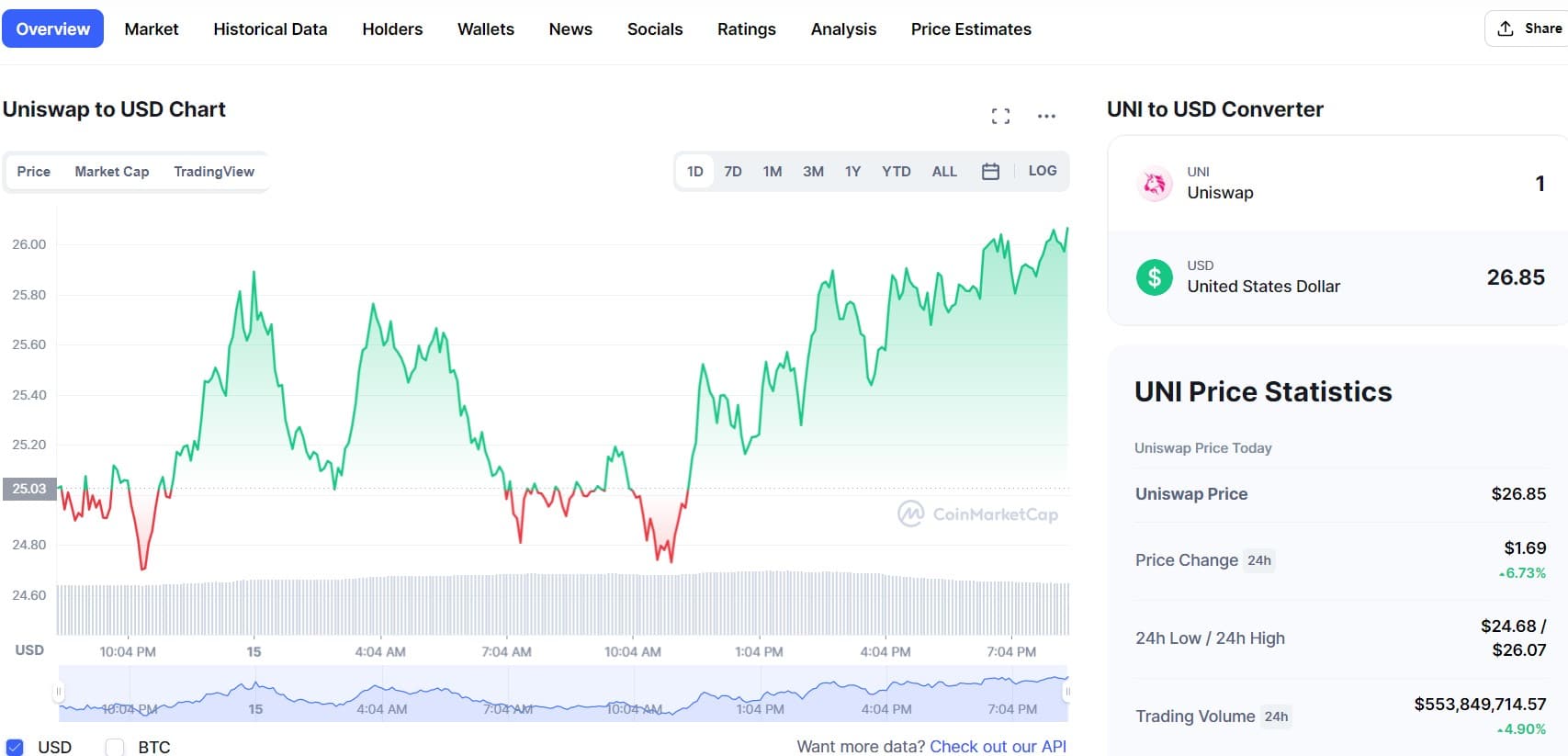Grab the left handle of range slider
The width and height of the screenshot is (1568, 756).
point(59,692)
